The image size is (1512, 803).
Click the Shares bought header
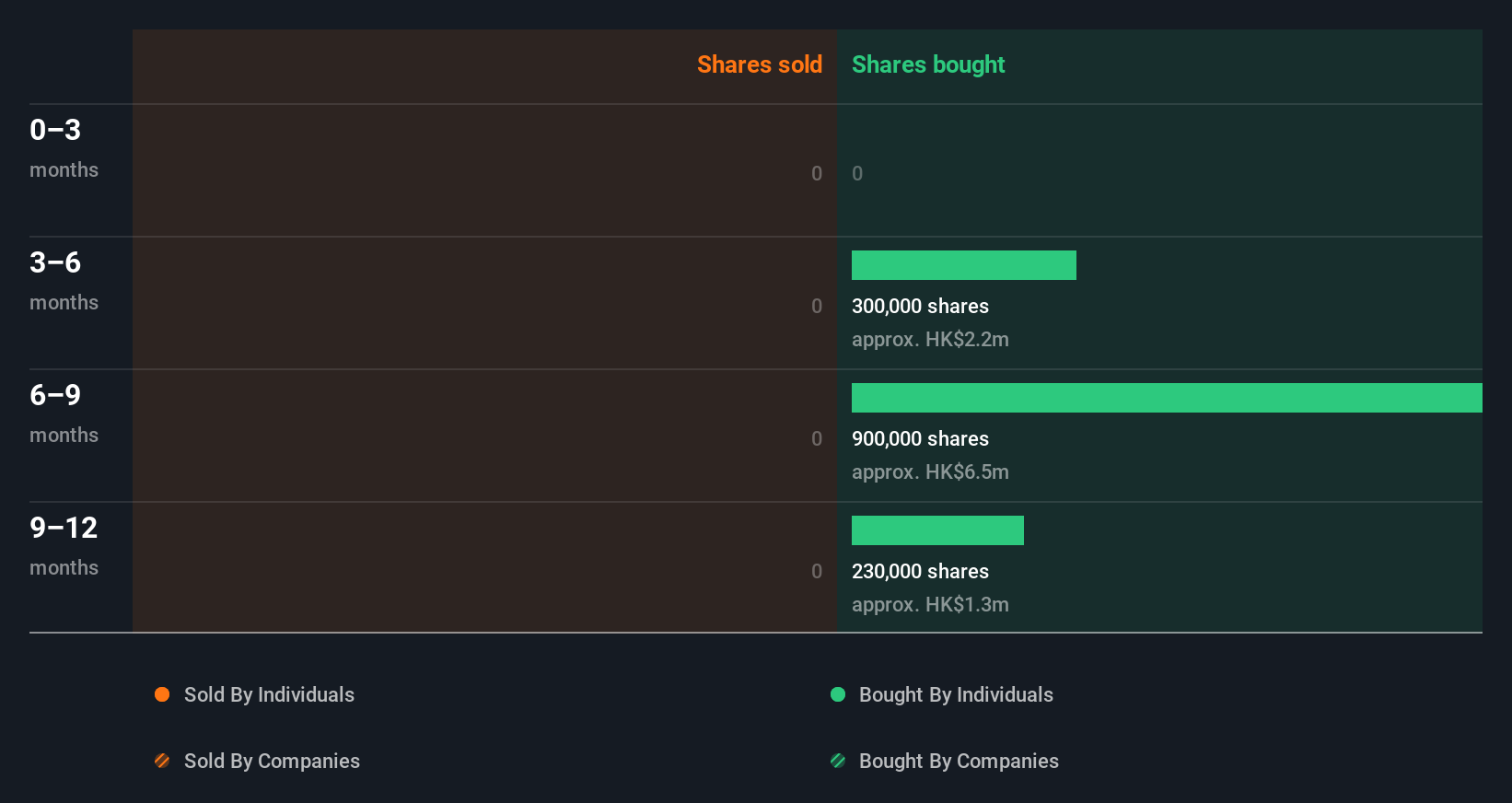tap(928, 64)
